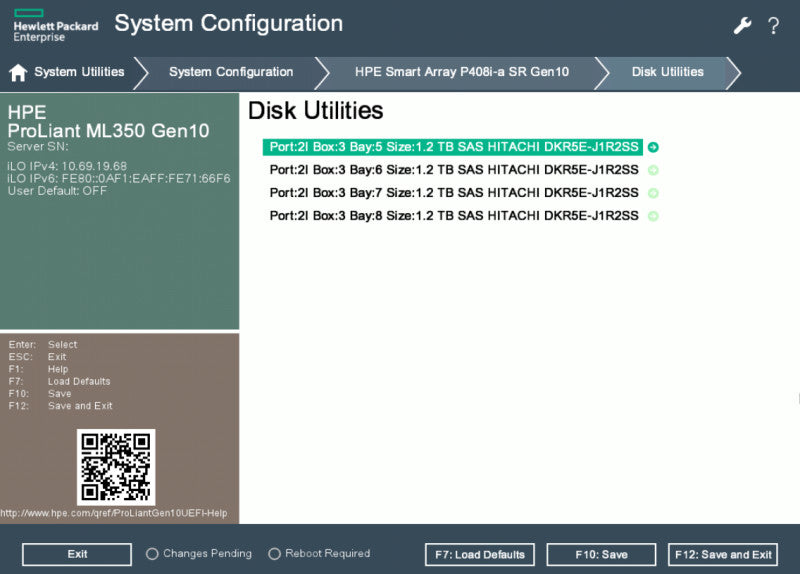The image size is (800, 574).
Task: Click the F10 Save key hint
Action: 40,394
